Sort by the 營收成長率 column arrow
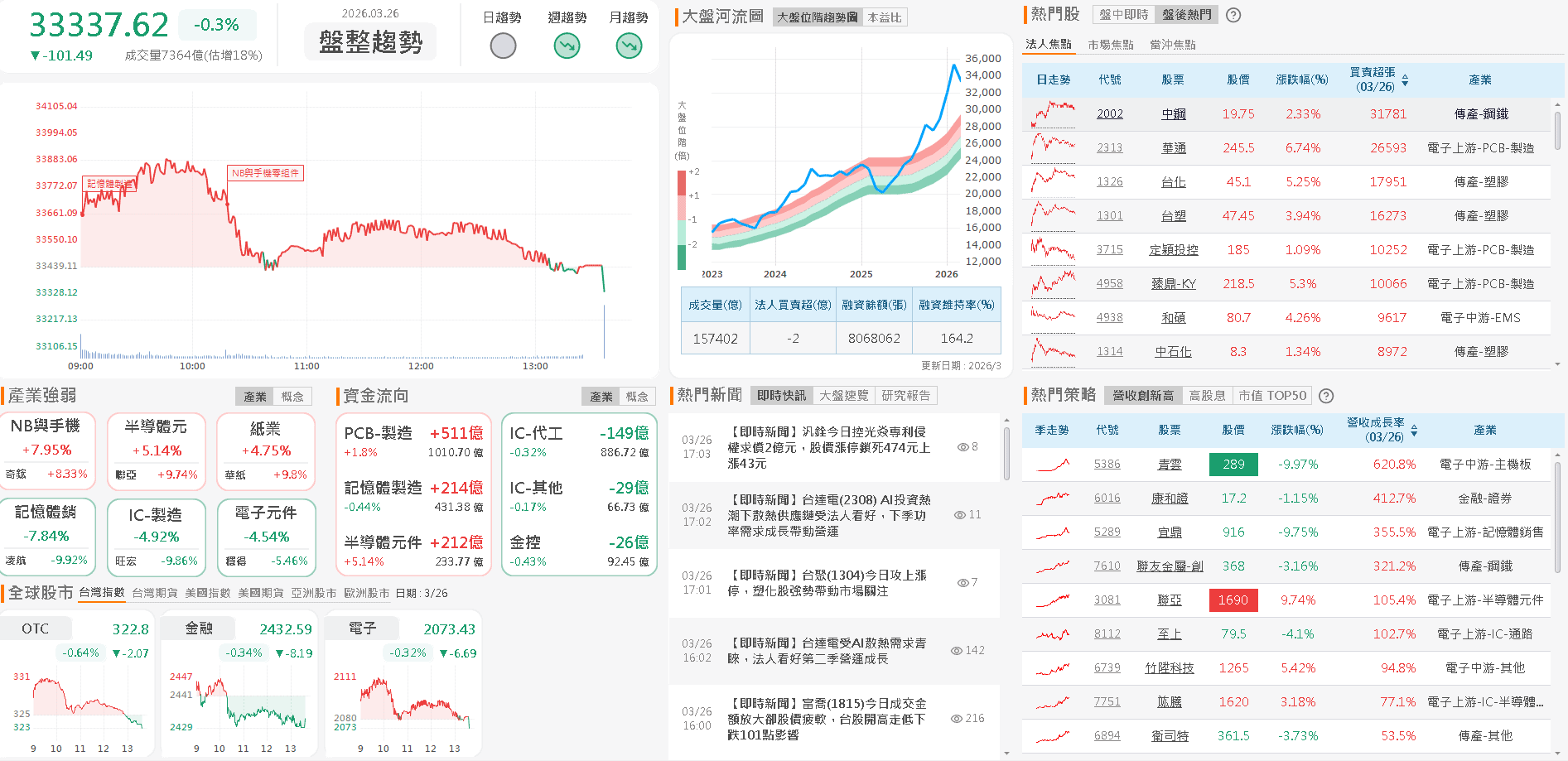 tap(1414, 430)
